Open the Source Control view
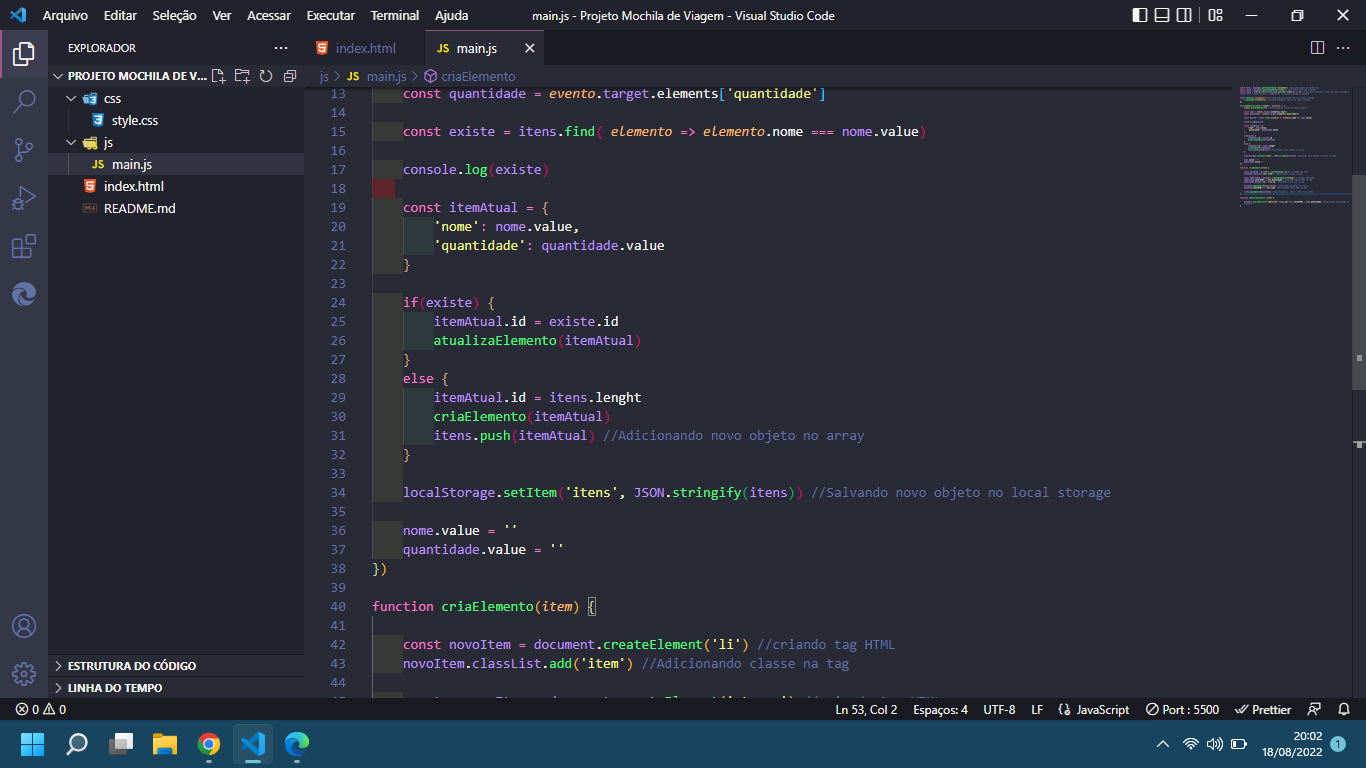 click(24, 150)
